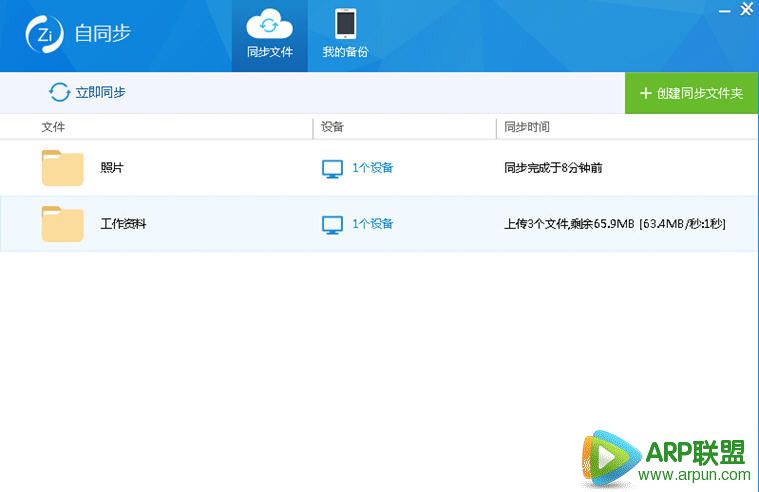Click the monitor icon in the 工作资料 row
Image resolution: width=759 pixels, height=492 pixels.
pyautogui.click(x=333, y=225)
